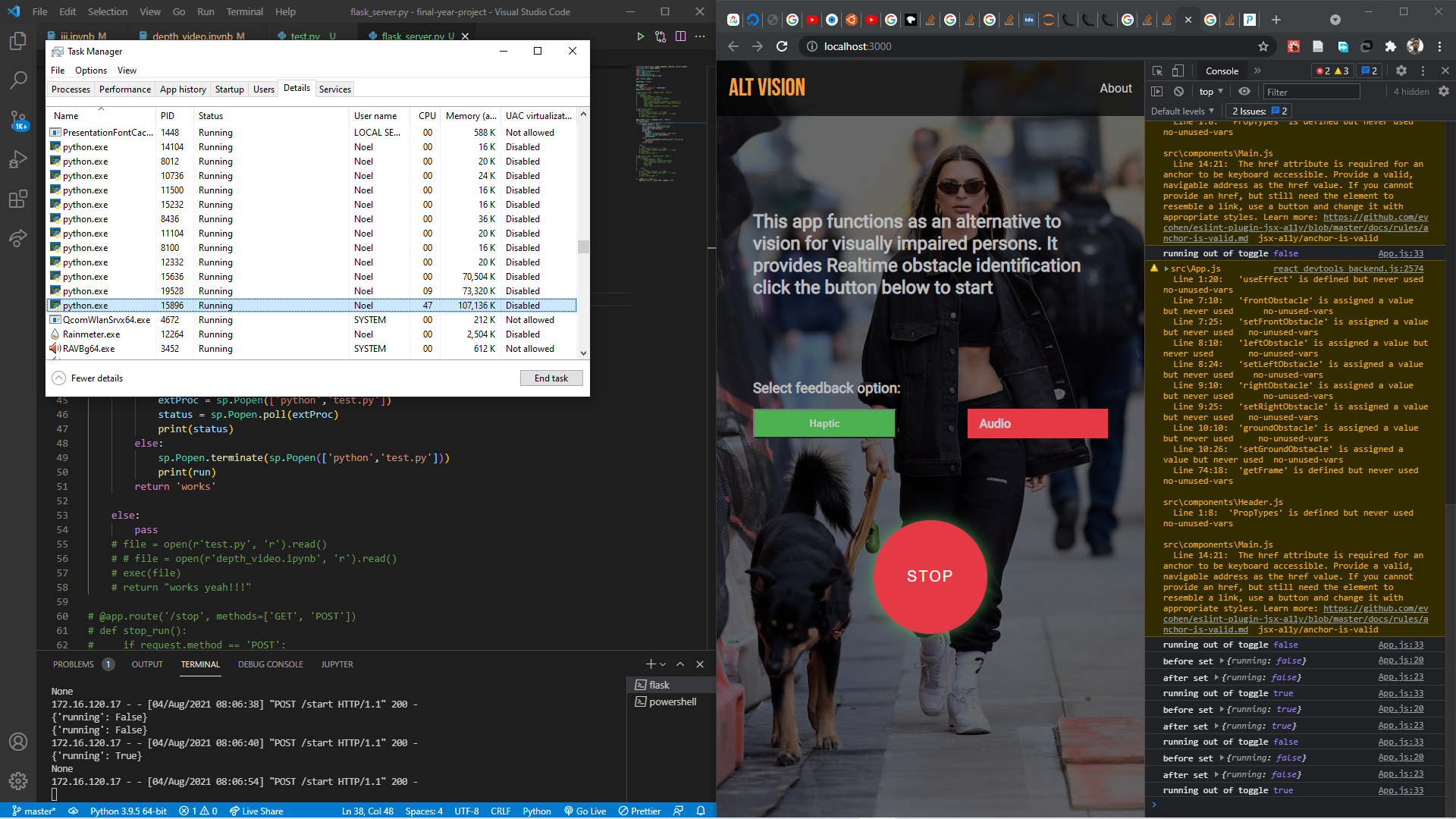Expand new terminal launch profile dropdown
Image resolution: width=1456 pixels, height=819 pixels.
pos(663,664)
